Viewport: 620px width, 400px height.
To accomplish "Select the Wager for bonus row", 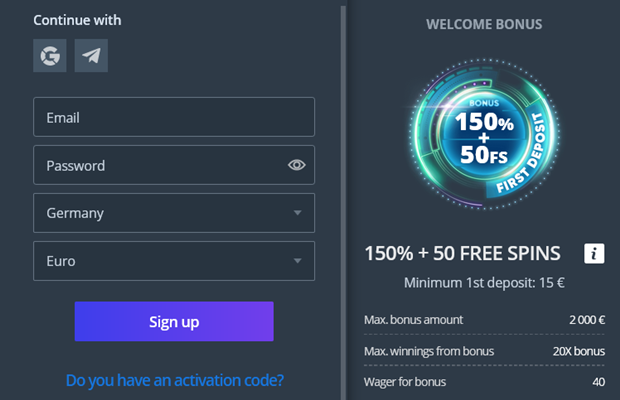I will point(484,382).
